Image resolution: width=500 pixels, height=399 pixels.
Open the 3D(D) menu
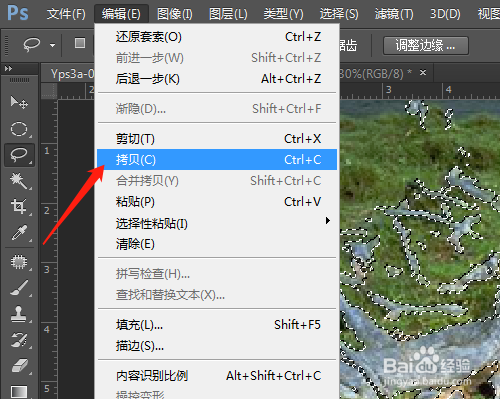(445, 14)
